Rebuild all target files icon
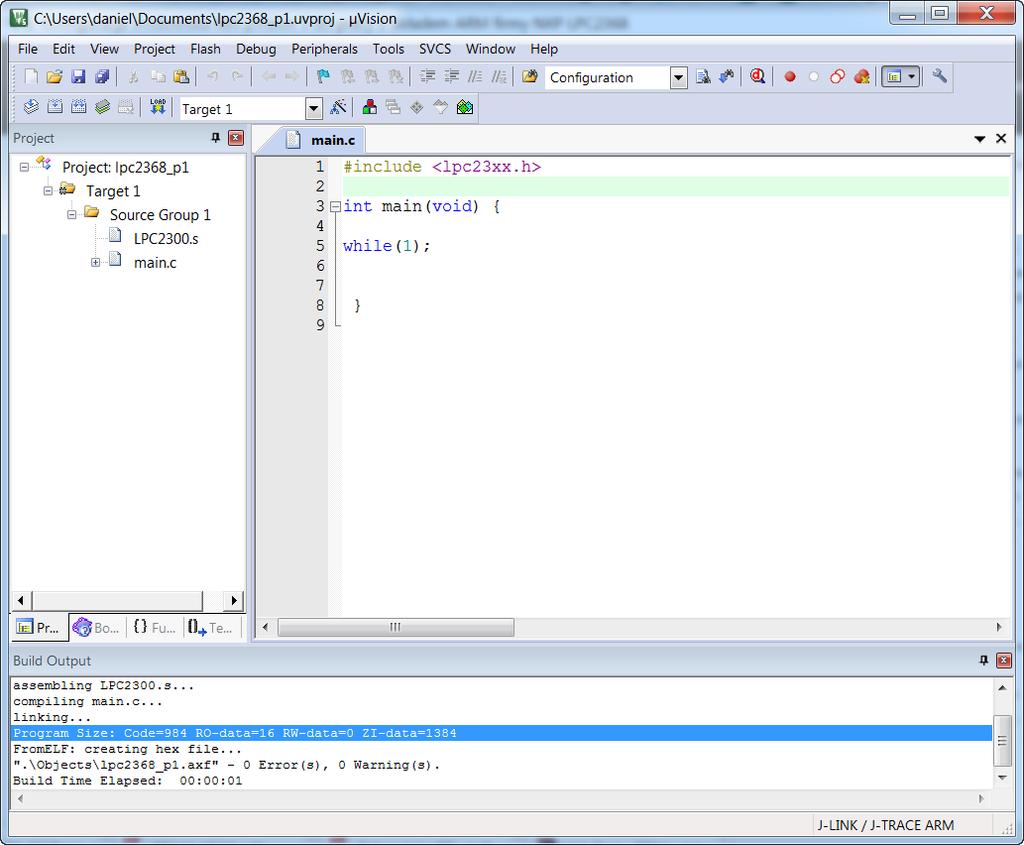This screenshot has width=1024, height=845. (x=78, y=107)
